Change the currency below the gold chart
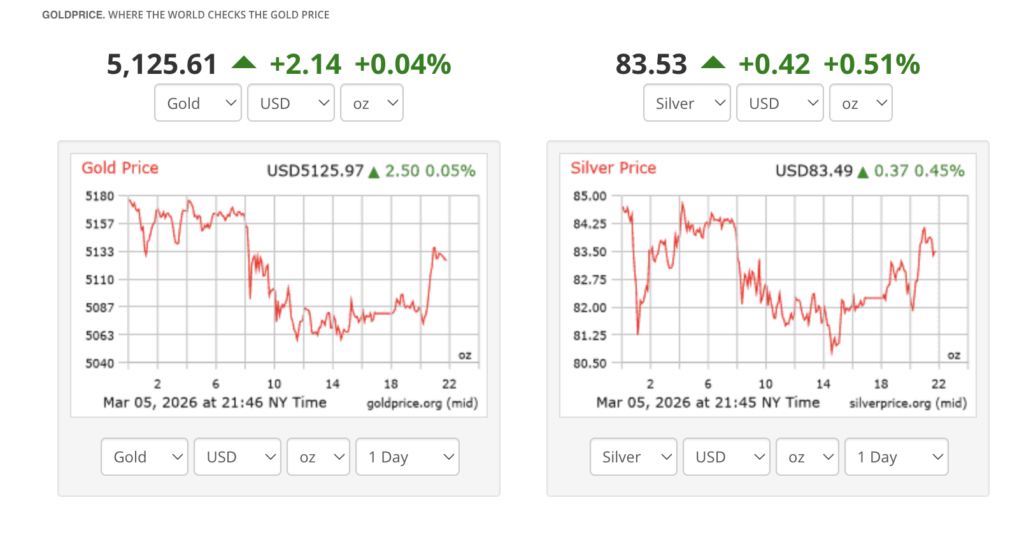 [x=237, y=457]
